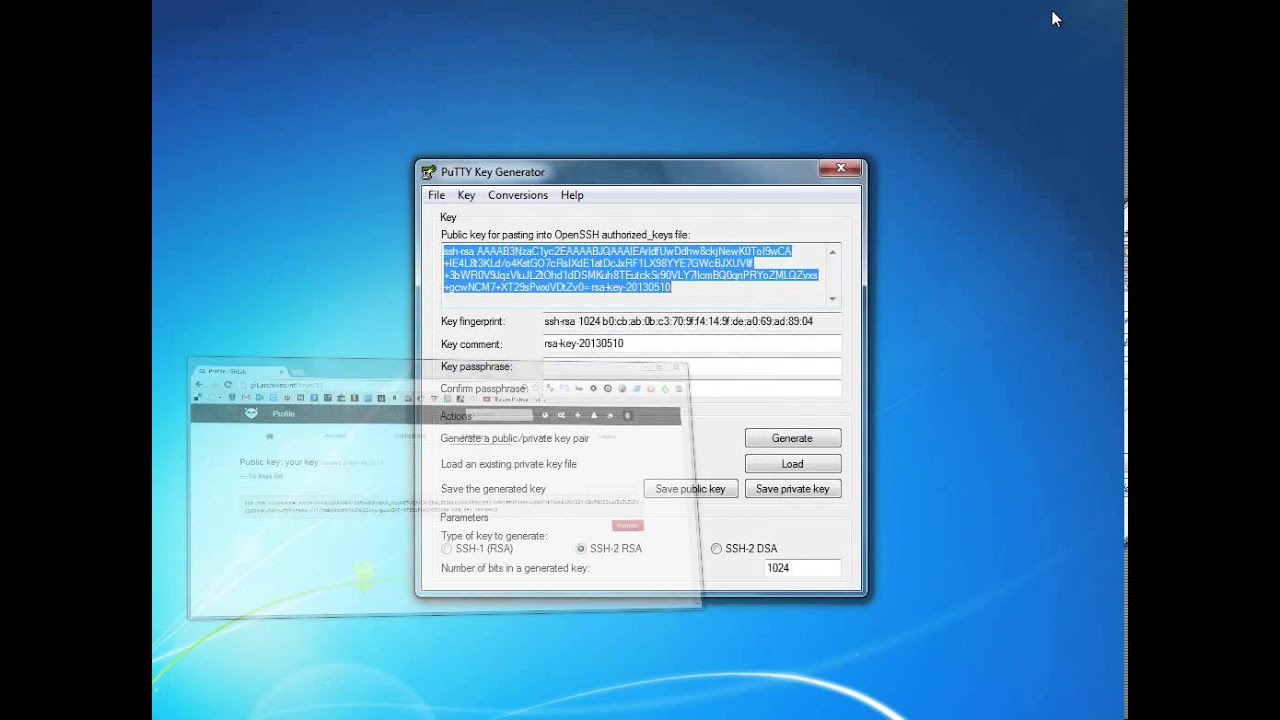Click the public key box scroll down arrow
Screen dimensions: 1280x720
point(832,298)
